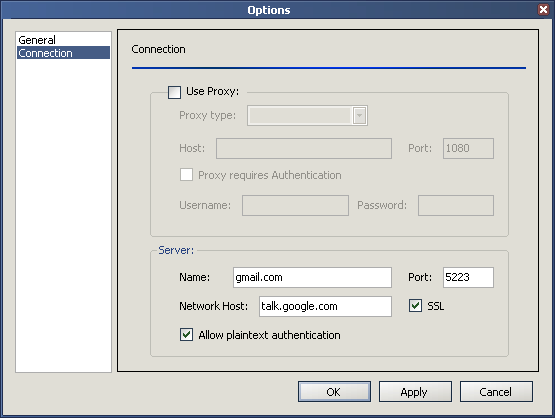This screenshot has height=418, width=555.
Task: Select General in the options list
Action: (63, 40)
